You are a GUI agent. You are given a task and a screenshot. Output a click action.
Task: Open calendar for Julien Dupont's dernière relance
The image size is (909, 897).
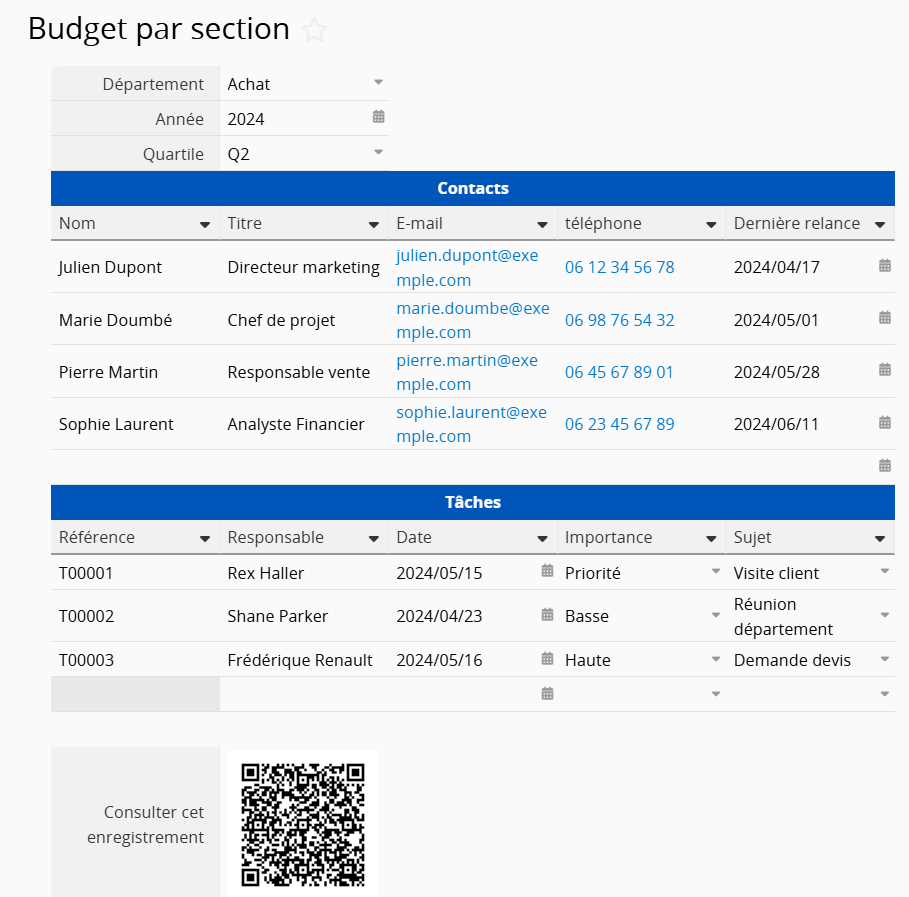(x=885, y=265)
